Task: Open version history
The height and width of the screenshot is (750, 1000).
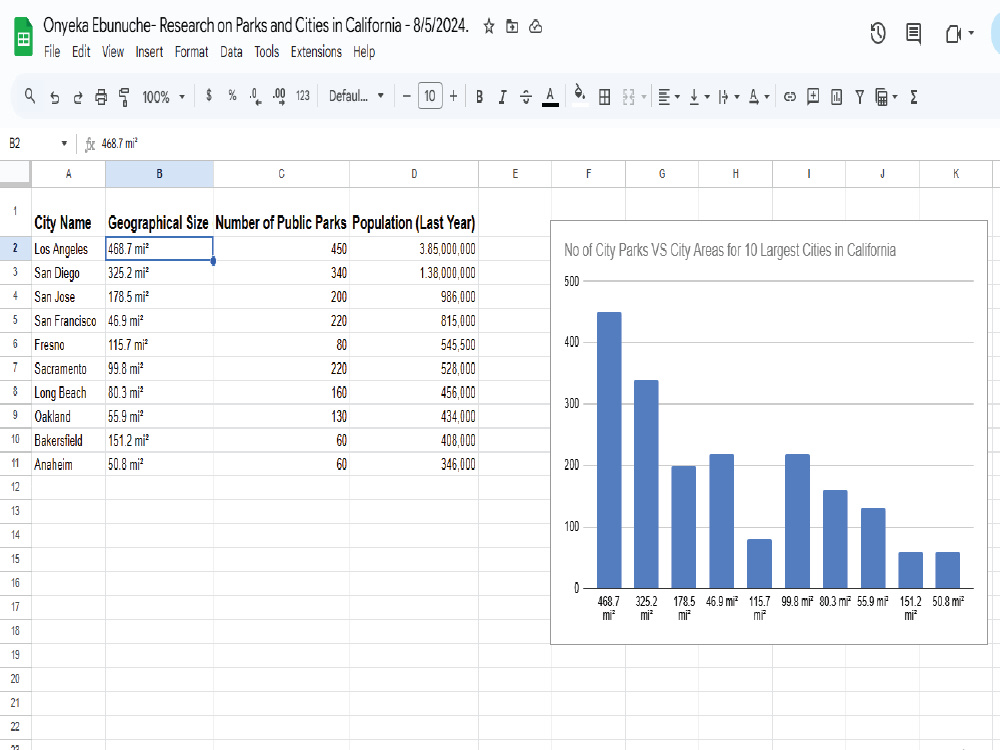Action: tap(877, 33)
